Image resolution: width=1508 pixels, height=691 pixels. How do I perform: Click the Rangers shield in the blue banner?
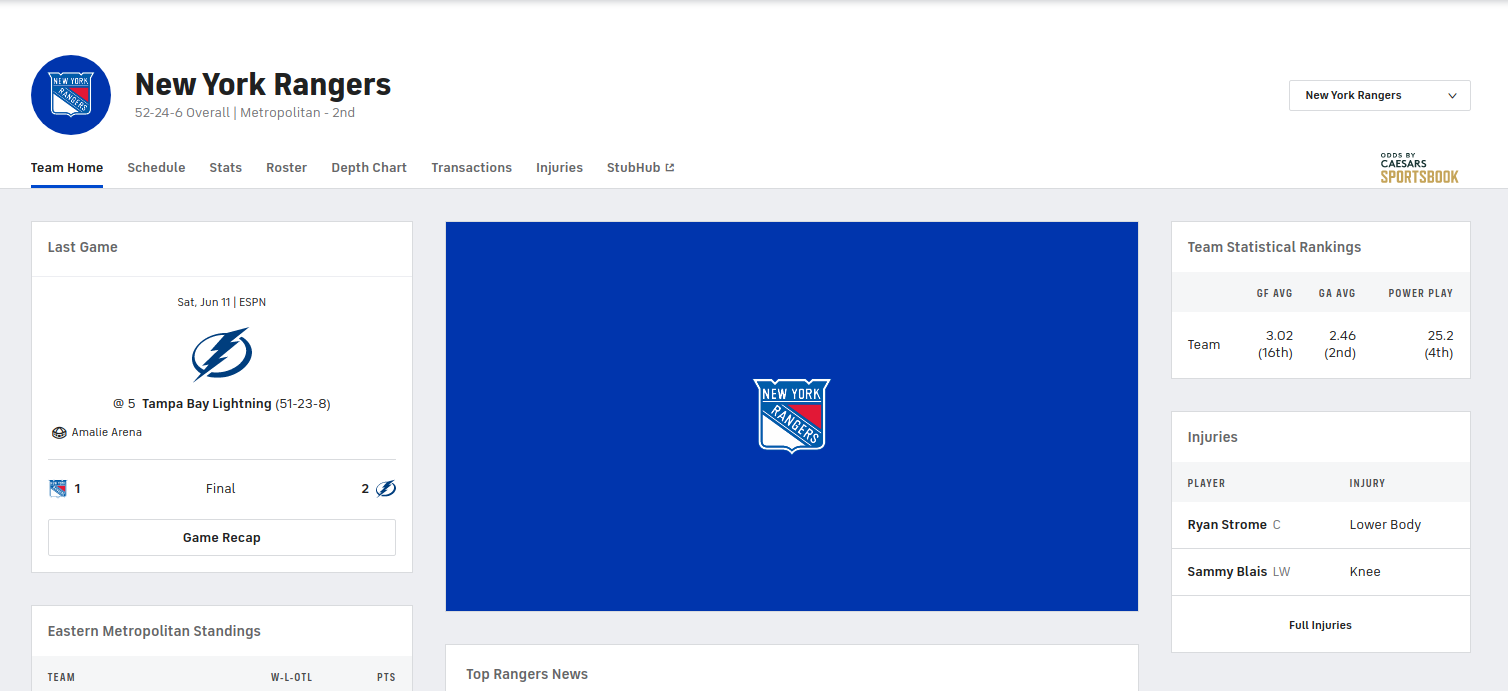point(792,415)
